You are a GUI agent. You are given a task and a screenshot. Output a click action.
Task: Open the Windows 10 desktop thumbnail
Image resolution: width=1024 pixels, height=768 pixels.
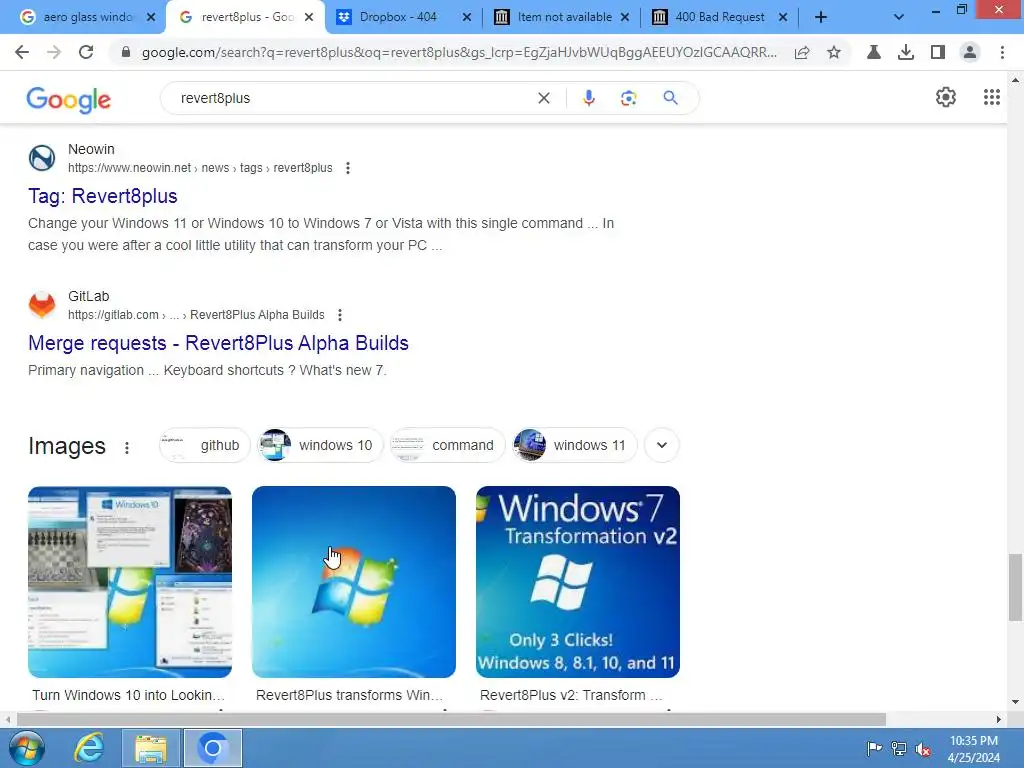tap(130, 582)
